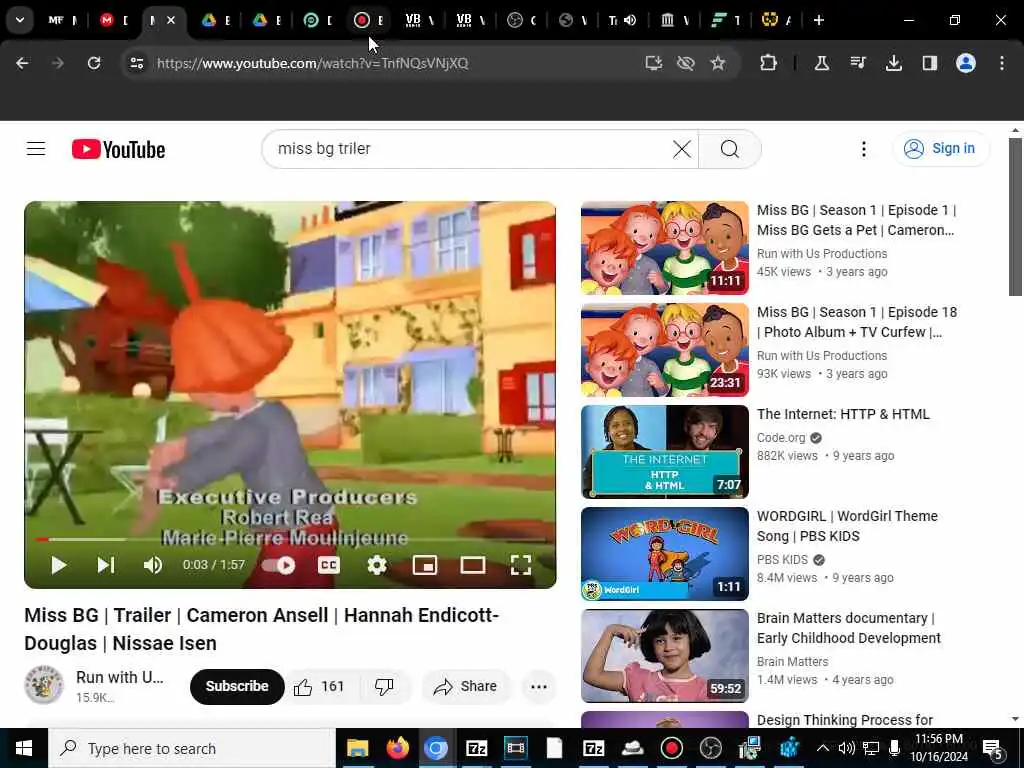Open YouTube settings three-dot menu
This screenshot has width=1024, height=768.
[x=863, y=149]
